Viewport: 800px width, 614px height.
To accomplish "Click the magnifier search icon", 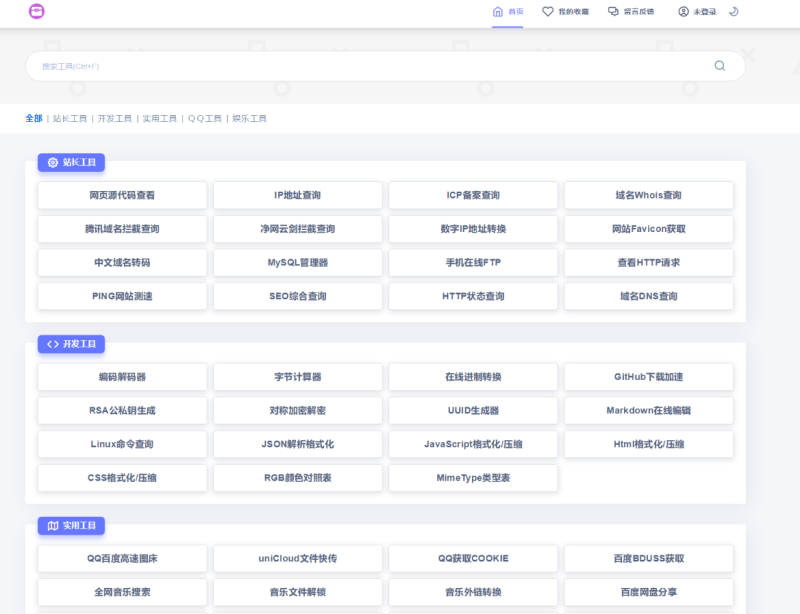I will point(719,66).
